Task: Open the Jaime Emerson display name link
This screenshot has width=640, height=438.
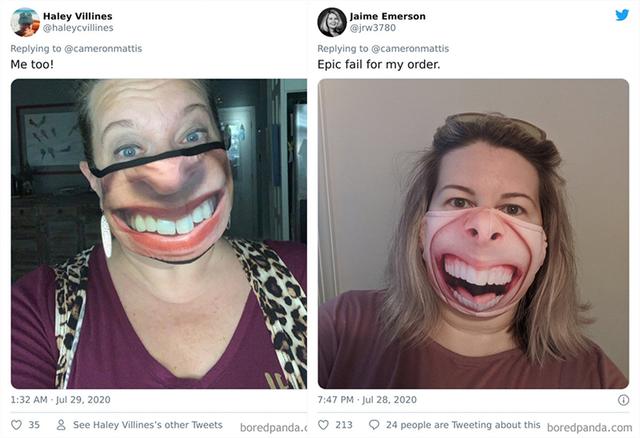Action: pos(387,16)
